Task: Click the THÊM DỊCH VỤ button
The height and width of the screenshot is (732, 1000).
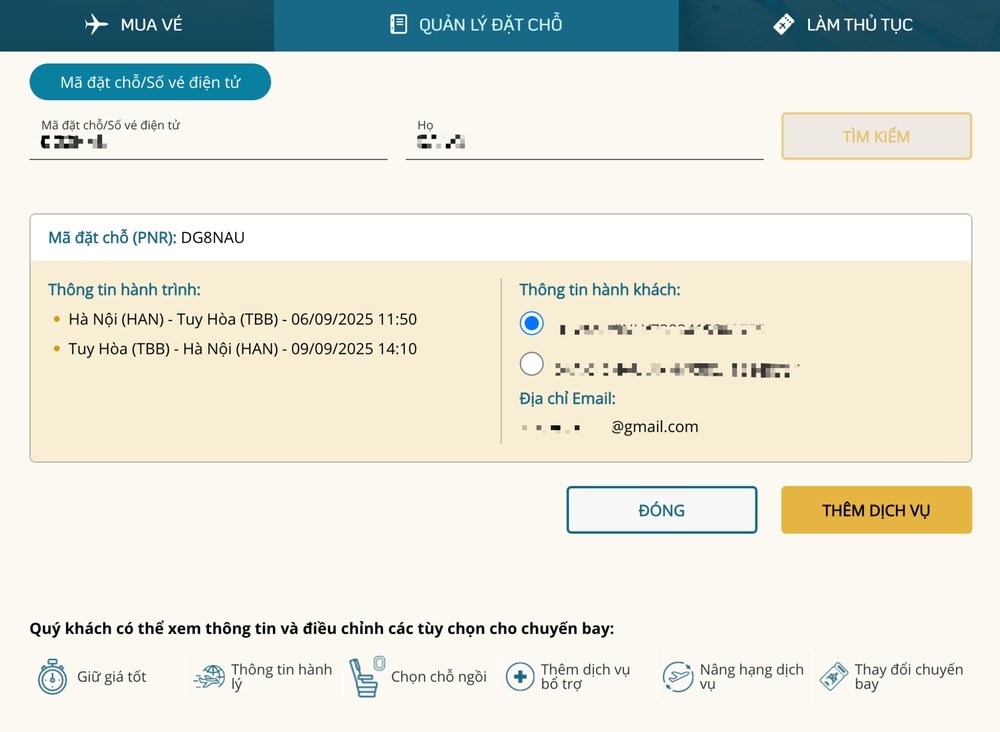Action: [x=876, y=510]
